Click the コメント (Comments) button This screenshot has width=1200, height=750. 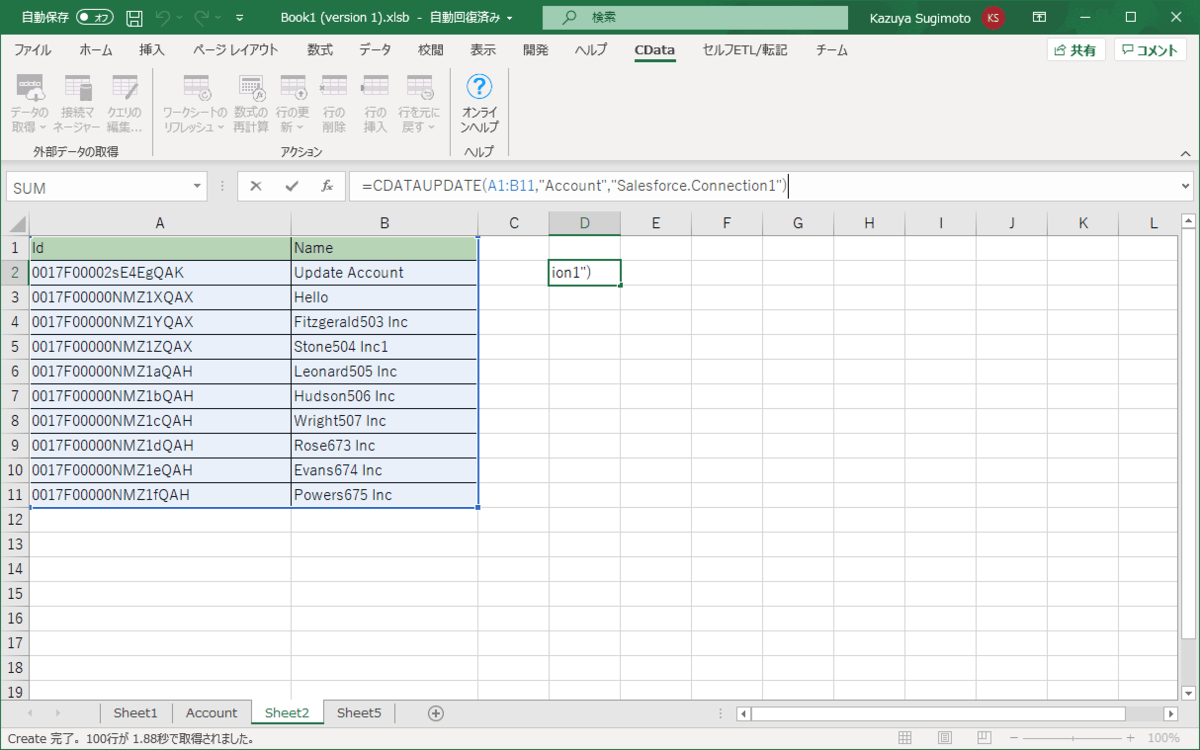point(1149,48)
